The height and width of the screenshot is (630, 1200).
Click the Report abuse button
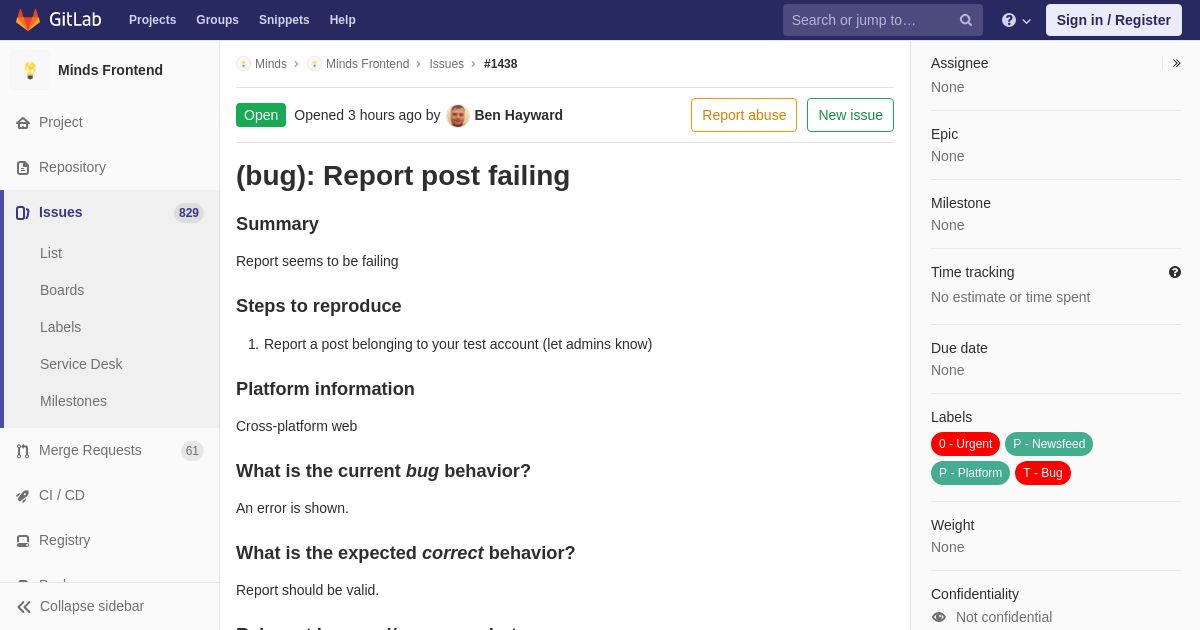(744, 115)
